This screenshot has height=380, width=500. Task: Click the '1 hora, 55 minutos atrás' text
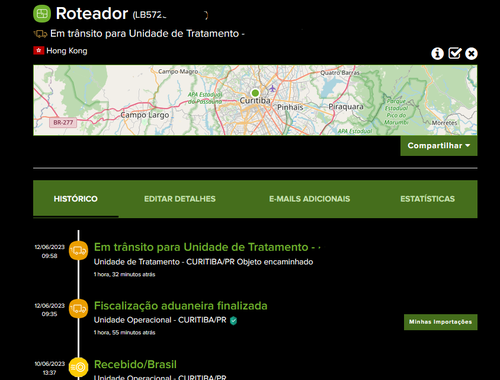pyautogui.click(x=124, y=332)
